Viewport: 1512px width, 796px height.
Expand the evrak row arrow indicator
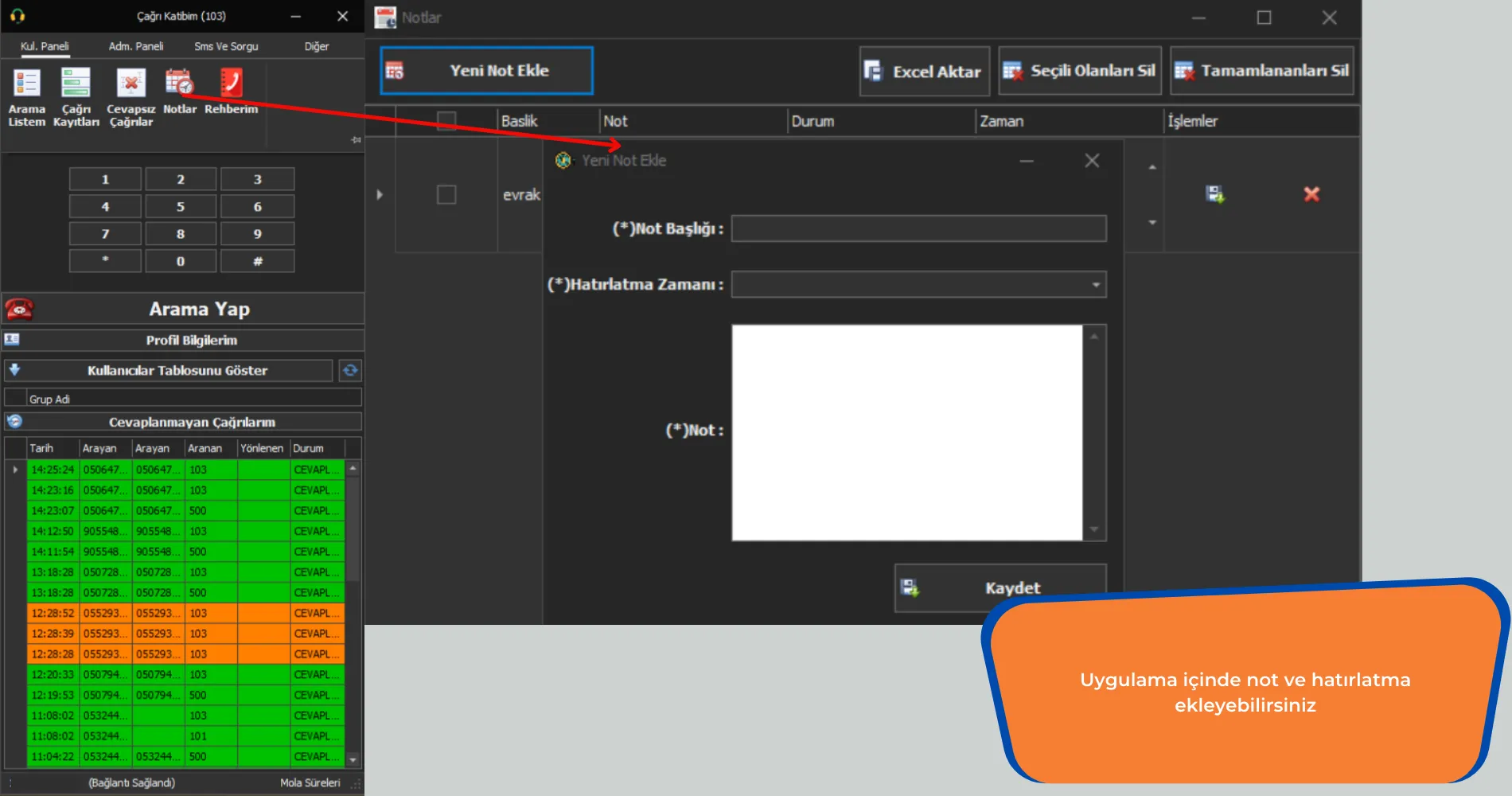tap(380, 194)
